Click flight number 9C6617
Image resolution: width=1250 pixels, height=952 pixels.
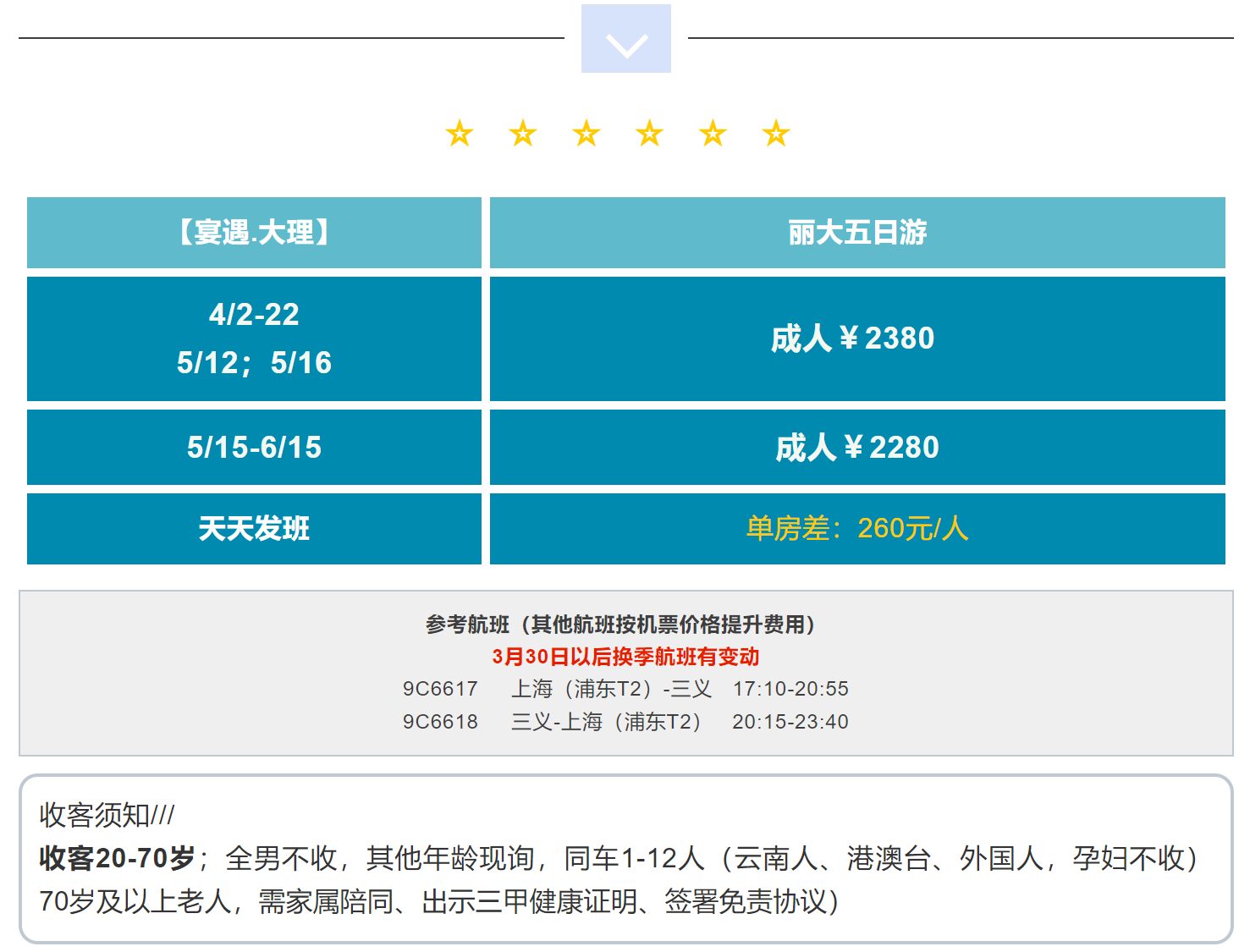tap(440, 689)
